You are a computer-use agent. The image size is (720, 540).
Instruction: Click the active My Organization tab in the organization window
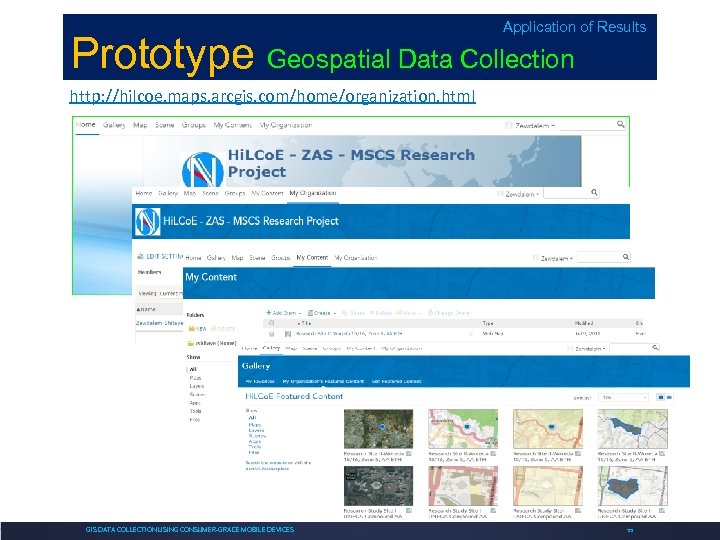click(x=313, y=193)
